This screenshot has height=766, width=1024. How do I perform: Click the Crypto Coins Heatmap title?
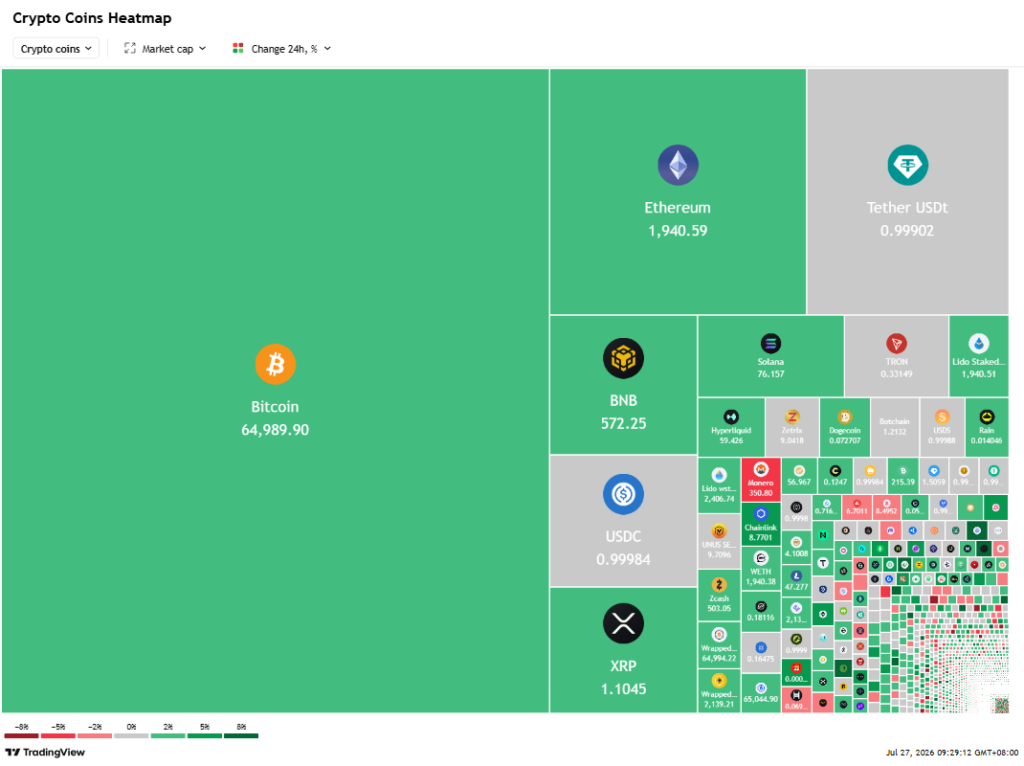(x=92, y=18)
